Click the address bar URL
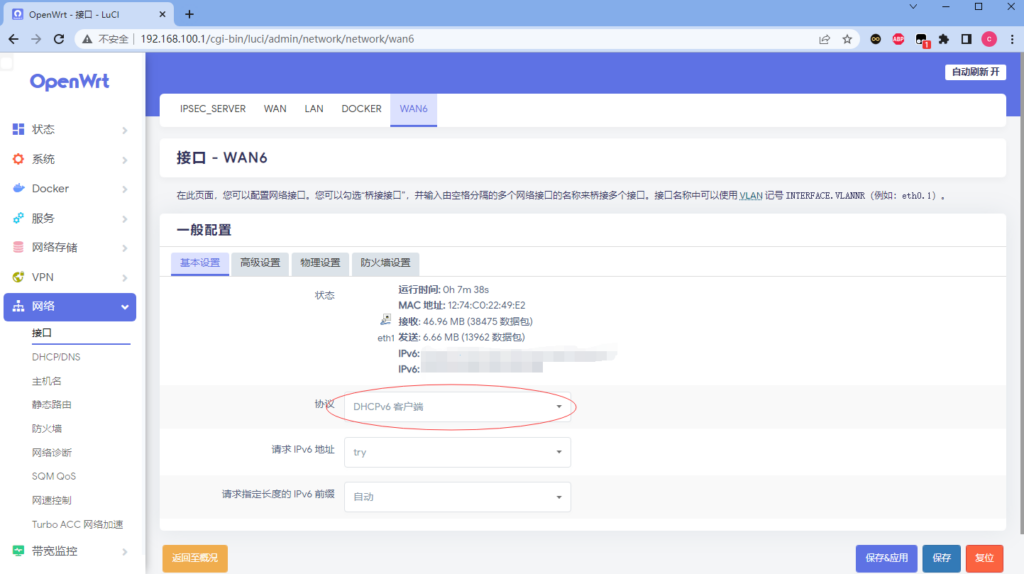This screenshot has height=574, width=1024. 278,39
